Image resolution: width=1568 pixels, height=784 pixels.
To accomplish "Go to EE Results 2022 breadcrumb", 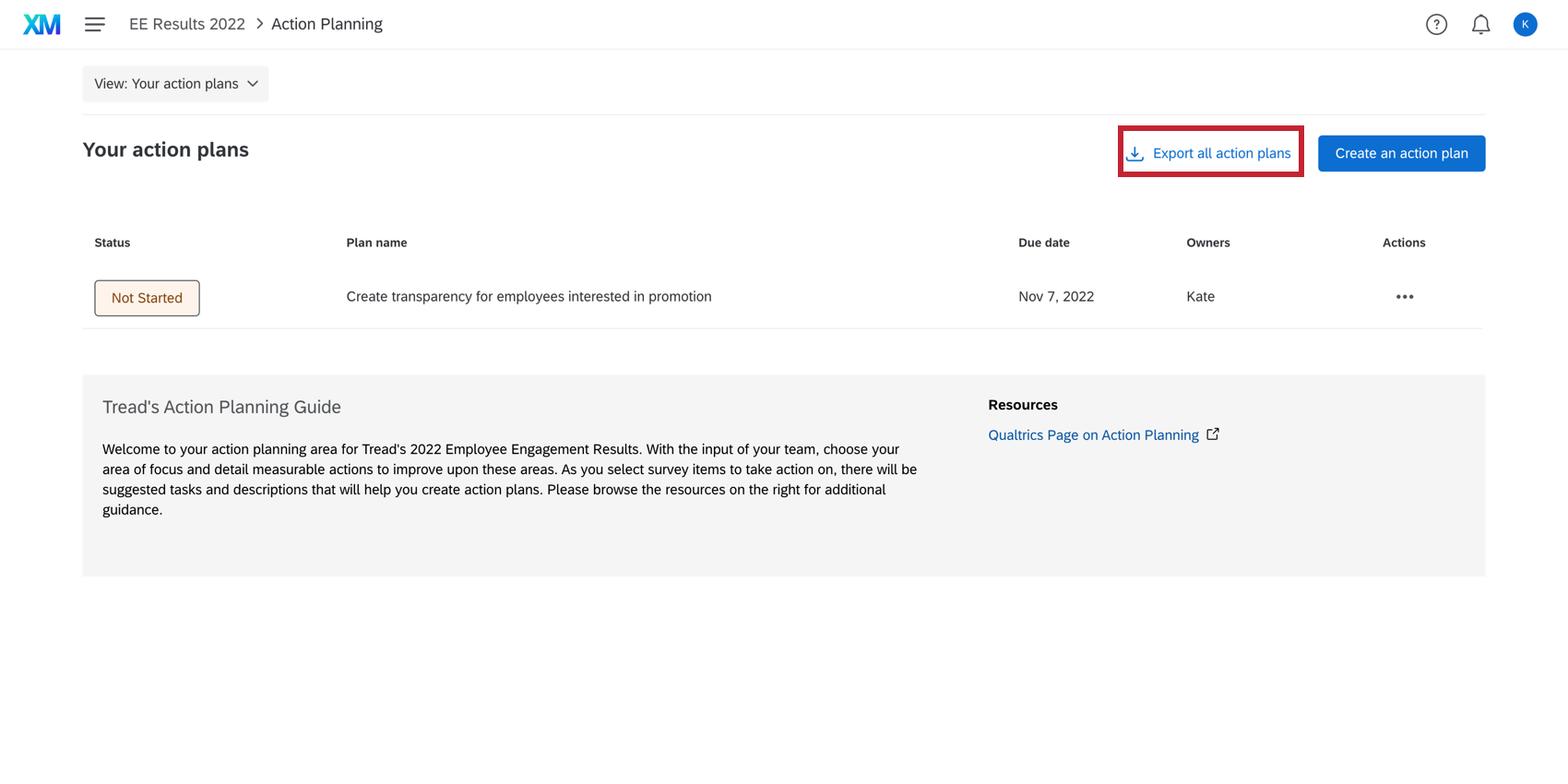I will (187, 24).
